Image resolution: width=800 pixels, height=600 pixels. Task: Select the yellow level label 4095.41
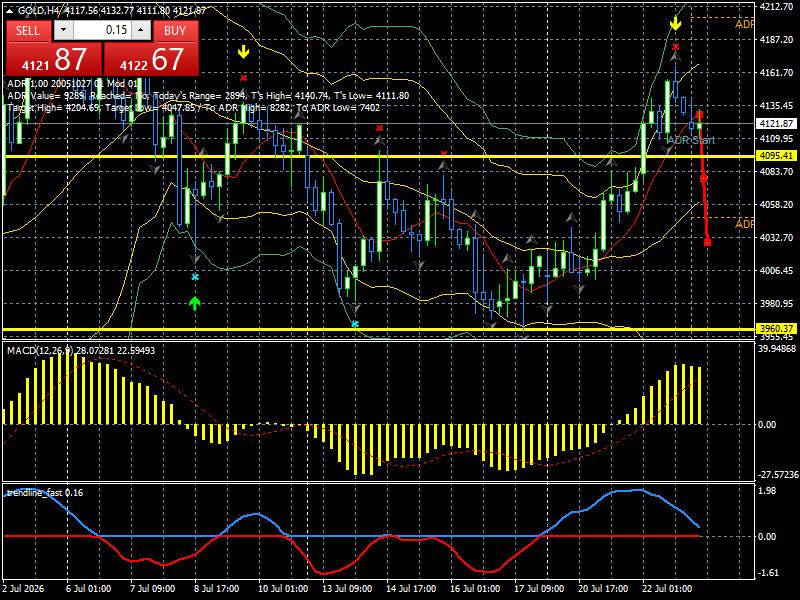776,156
